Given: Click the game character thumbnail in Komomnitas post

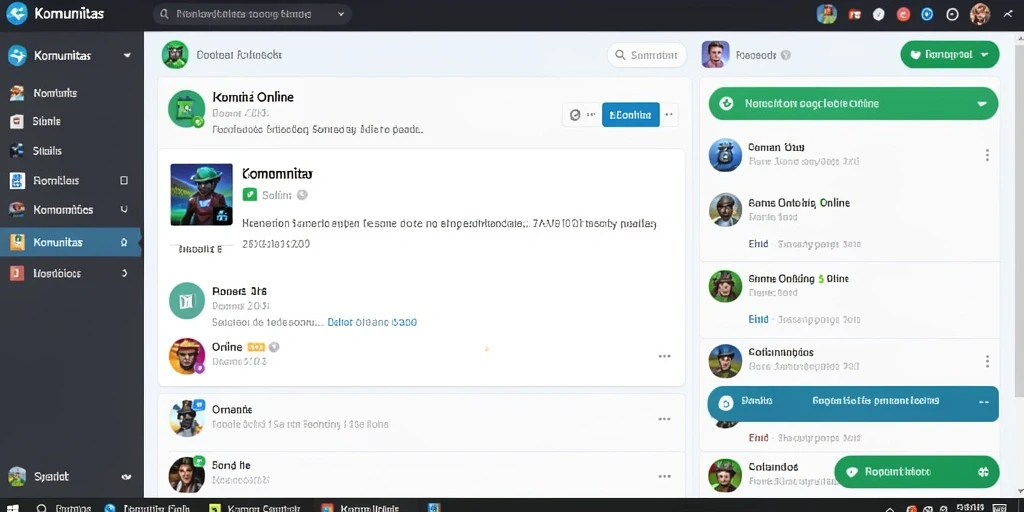Looking at the screenshot, I should point(201,195).
